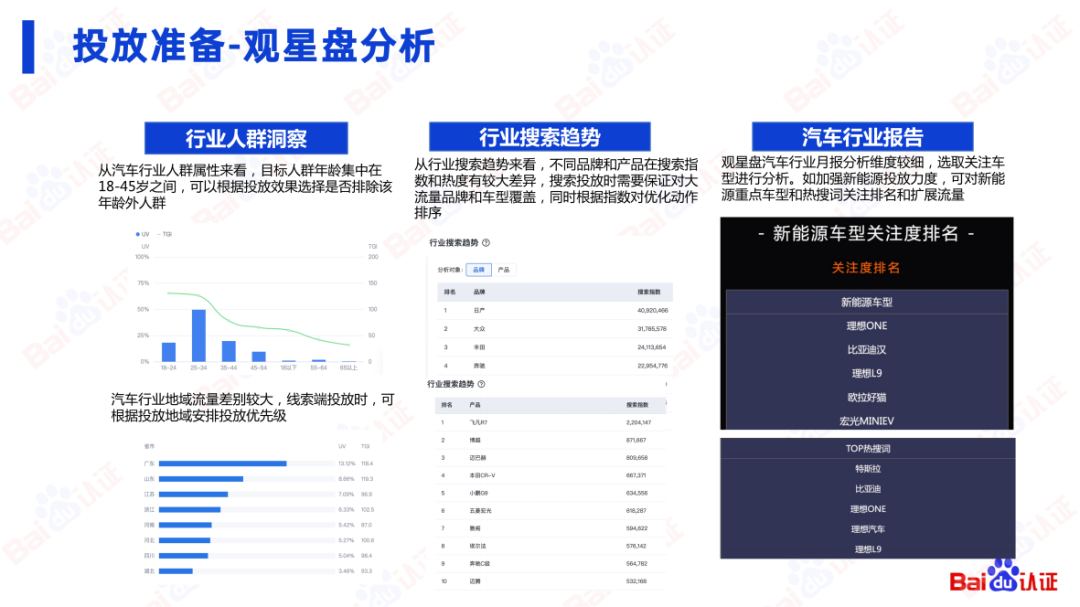Click the 丰田 brand row
Viewport: 1080px width, 607px height.
click(x=554, y=347)
